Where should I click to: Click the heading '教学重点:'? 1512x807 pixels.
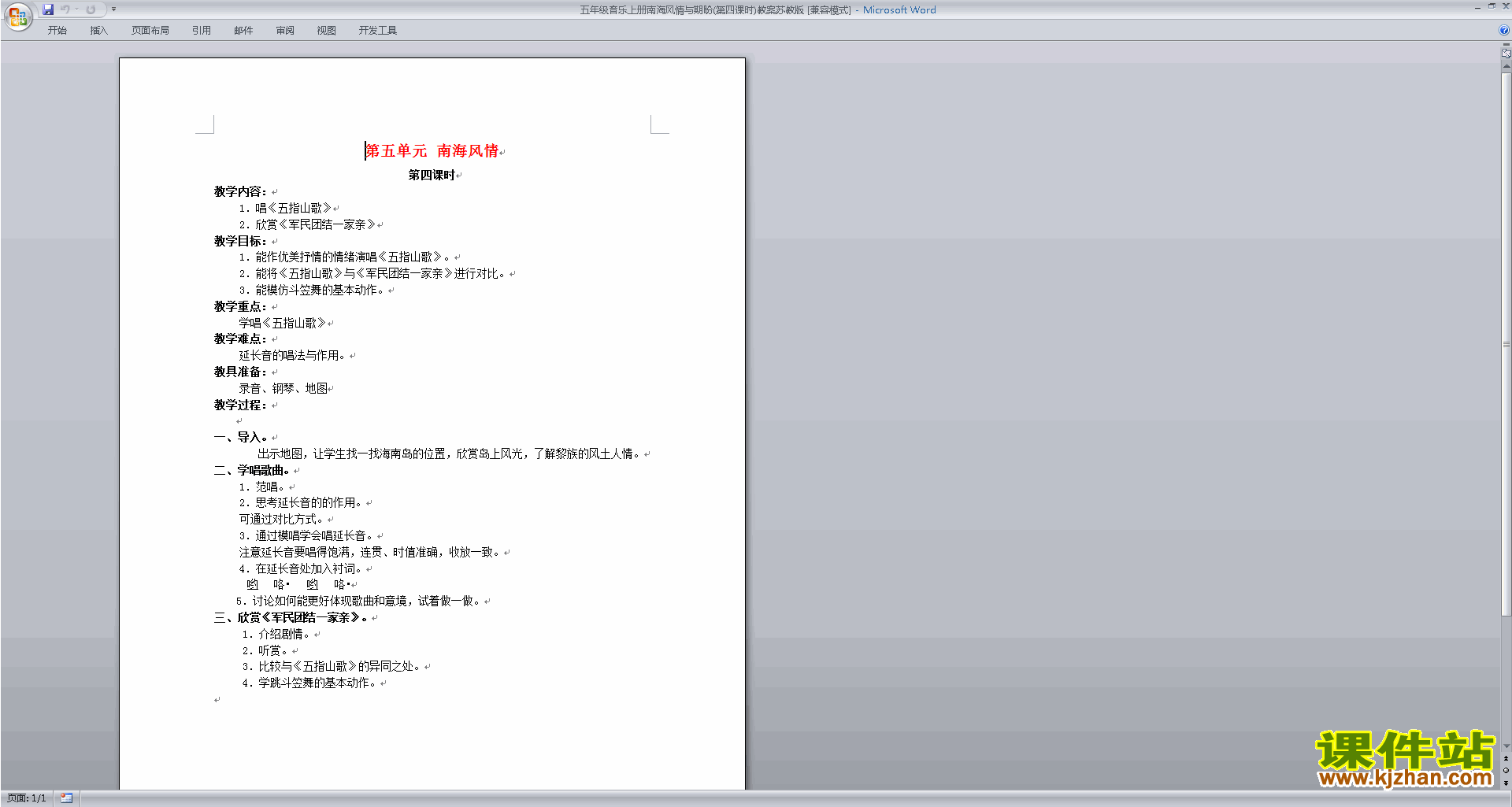tap(241, 306)
